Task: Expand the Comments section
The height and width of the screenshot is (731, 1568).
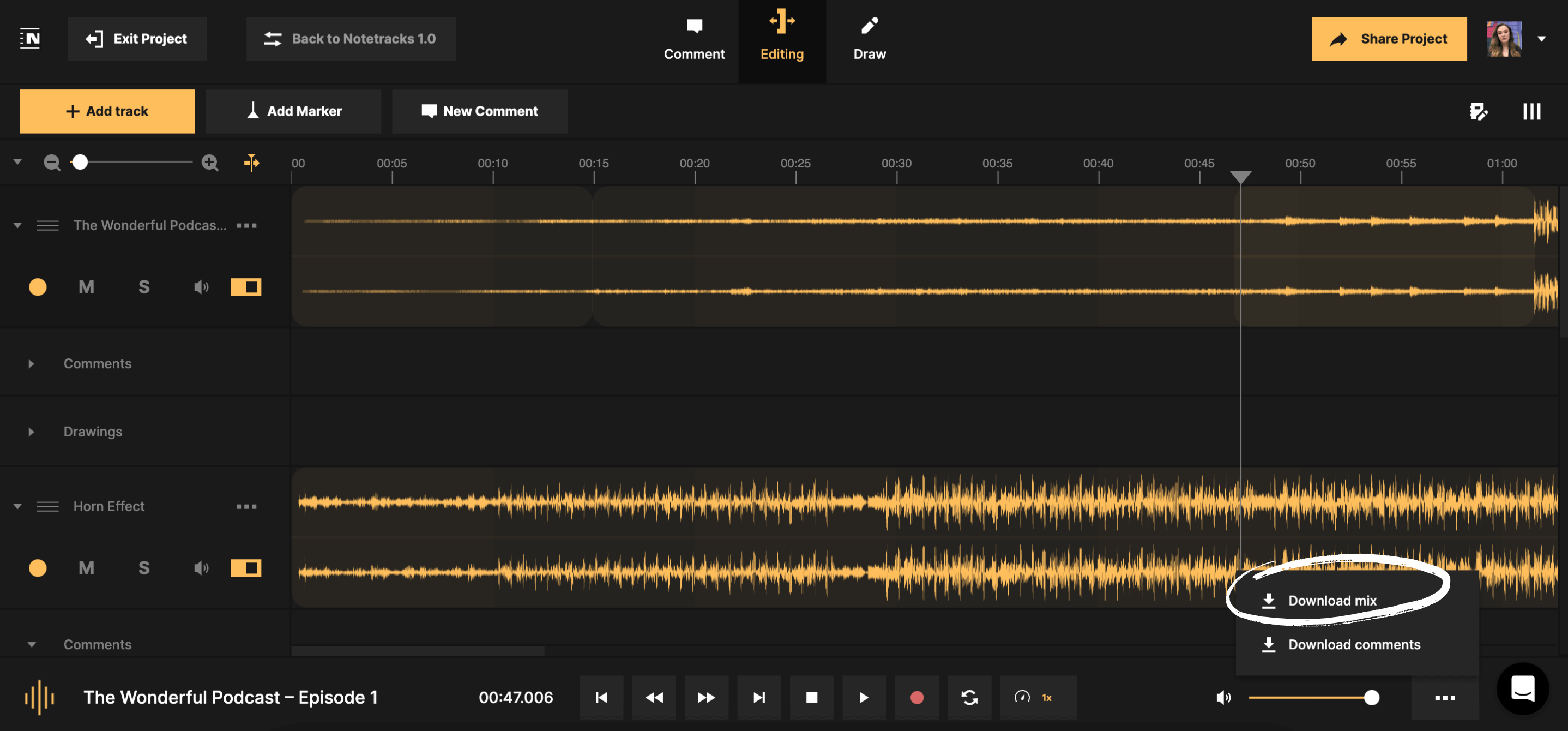Action: click(x=31, y=364)
